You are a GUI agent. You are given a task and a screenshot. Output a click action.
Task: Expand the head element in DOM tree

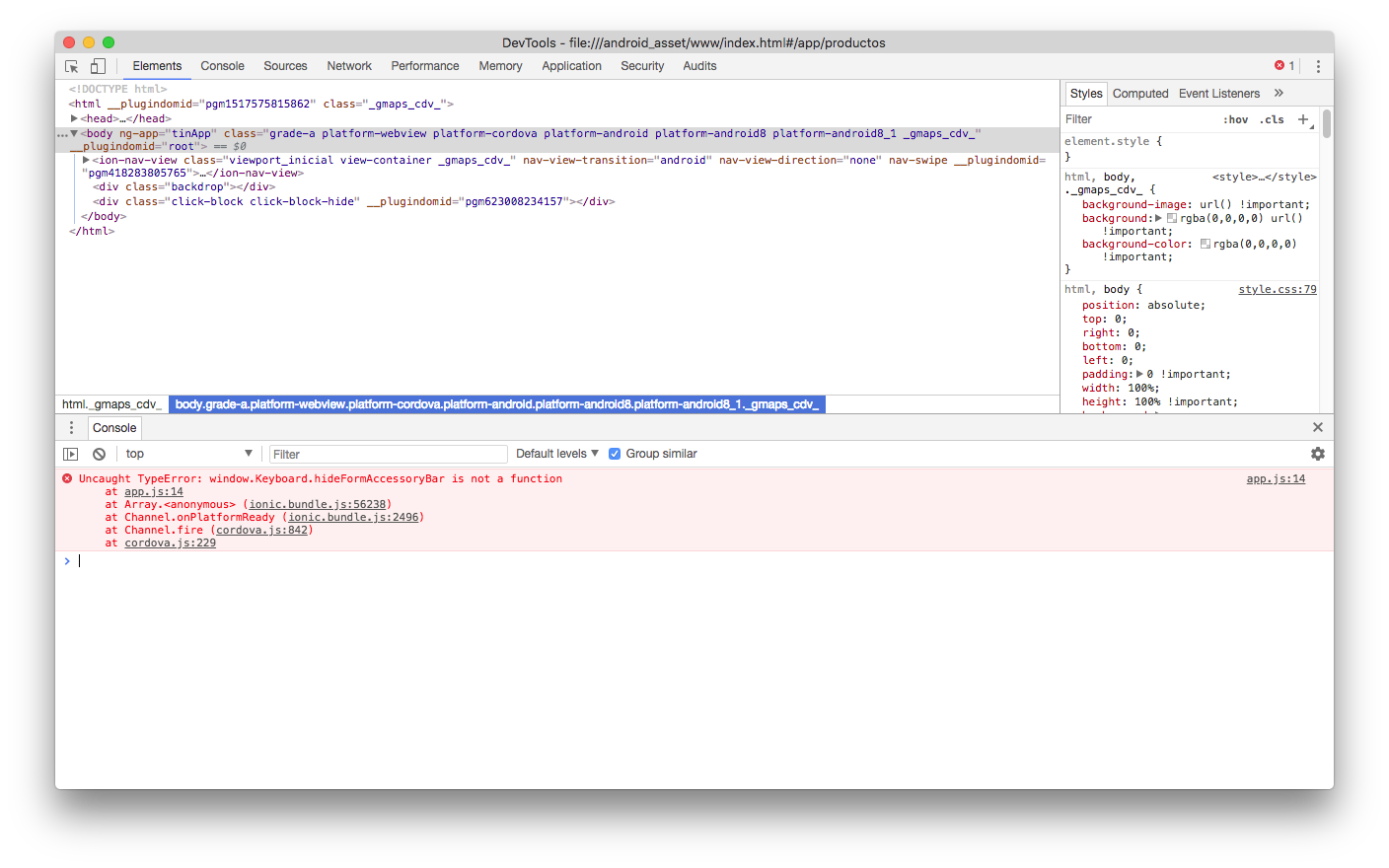(76, 117)
